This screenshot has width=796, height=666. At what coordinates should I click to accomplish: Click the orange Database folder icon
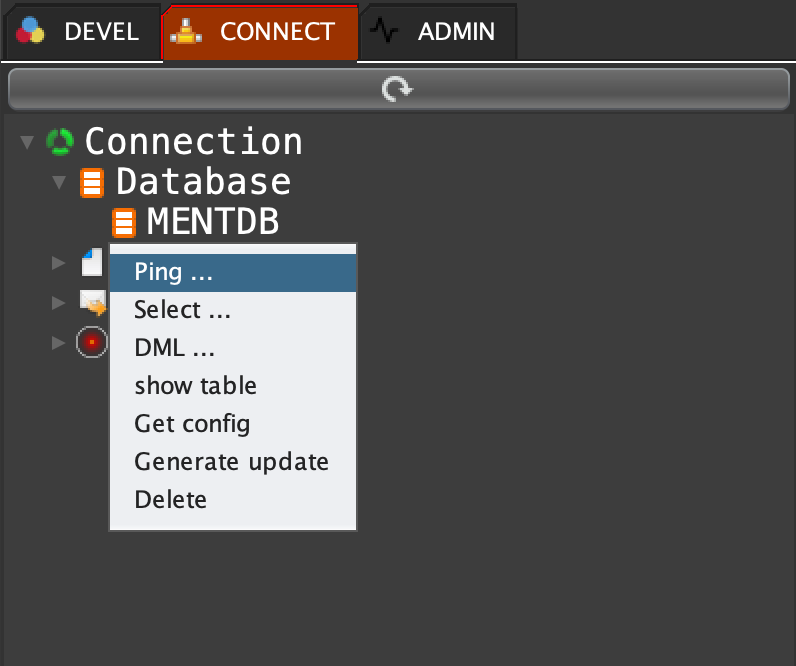[x=92, y=183]
